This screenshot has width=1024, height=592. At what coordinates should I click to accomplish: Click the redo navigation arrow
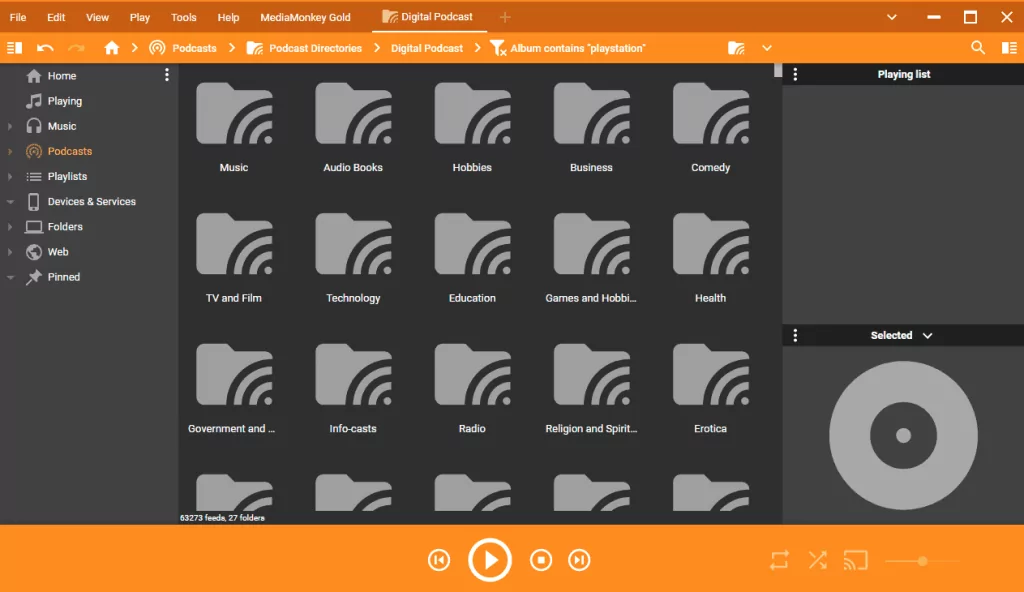[x=76, y=48]
